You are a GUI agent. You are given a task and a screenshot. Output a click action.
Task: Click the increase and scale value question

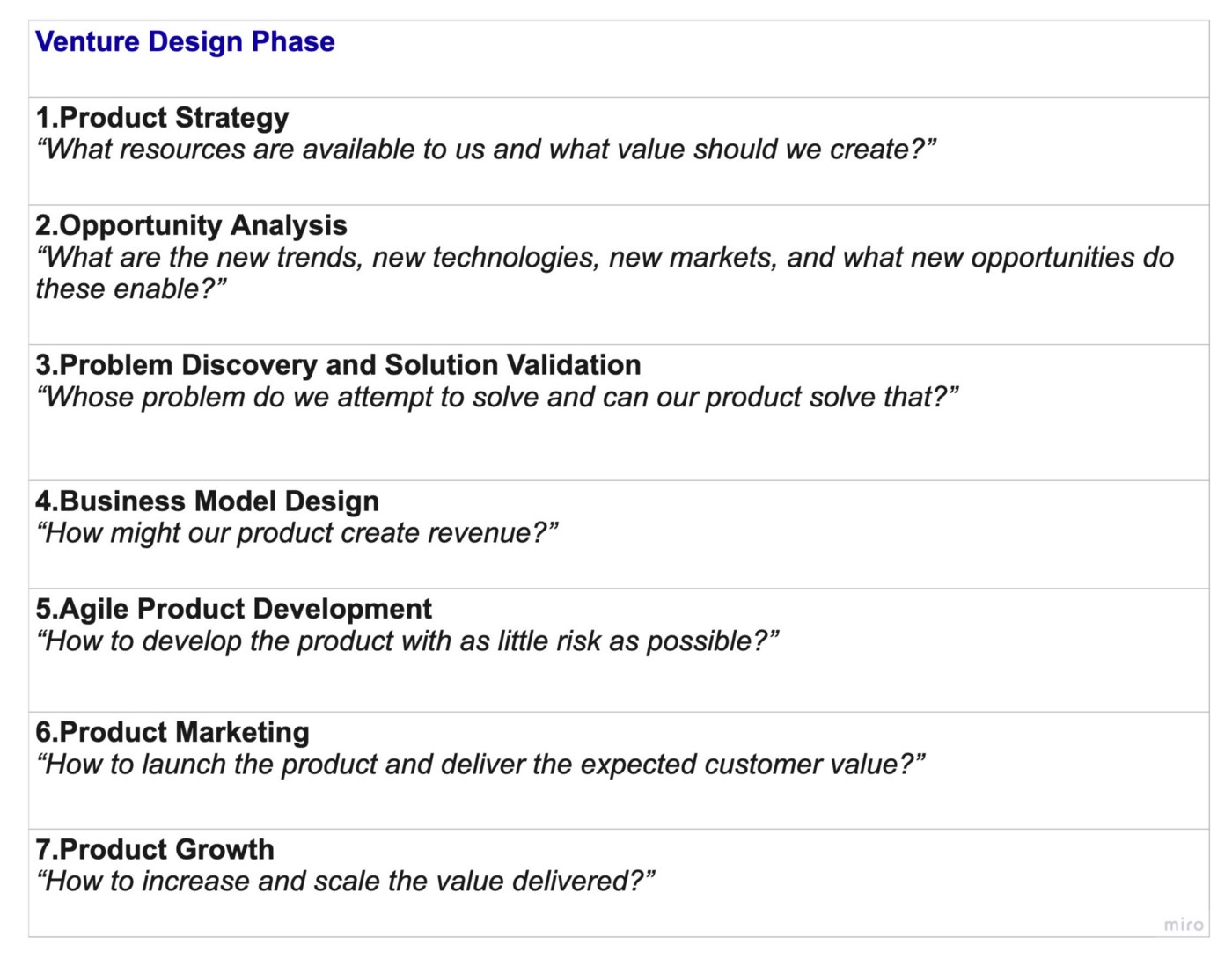pyautogui.click(x=345, y=881)
